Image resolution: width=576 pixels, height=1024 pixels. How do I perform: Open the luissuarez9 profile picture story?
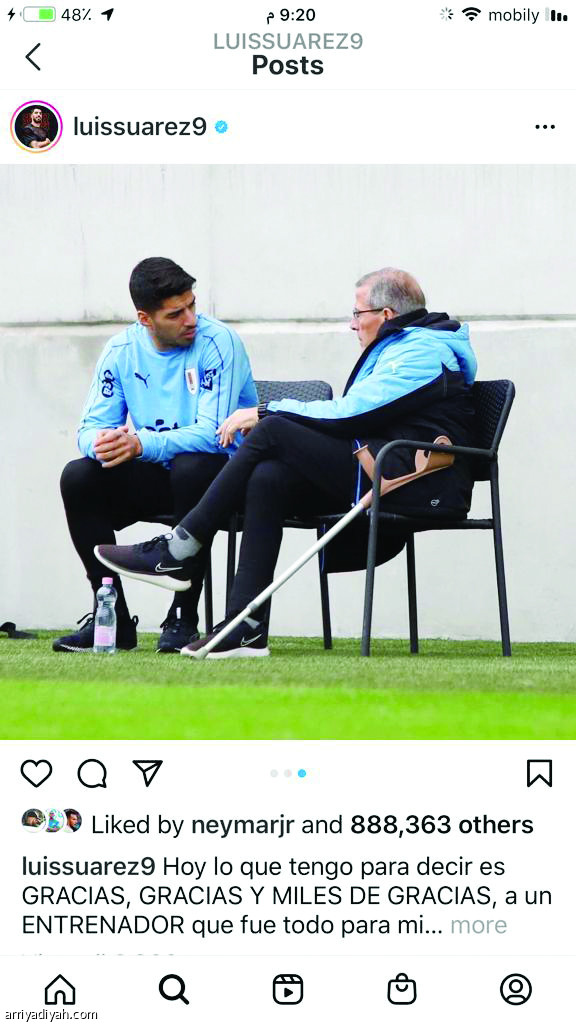click(x=37, y=127)
